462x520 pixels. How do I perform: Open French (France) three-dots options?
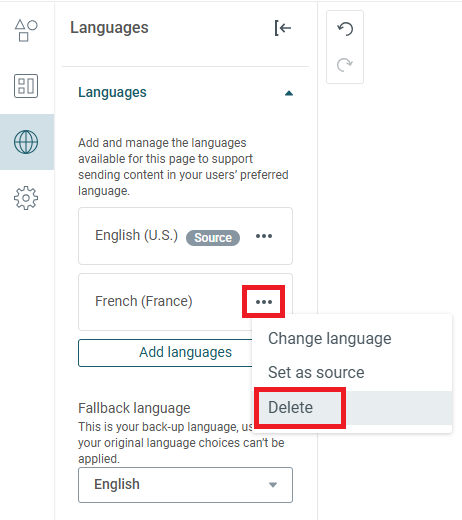click(264, 302)
